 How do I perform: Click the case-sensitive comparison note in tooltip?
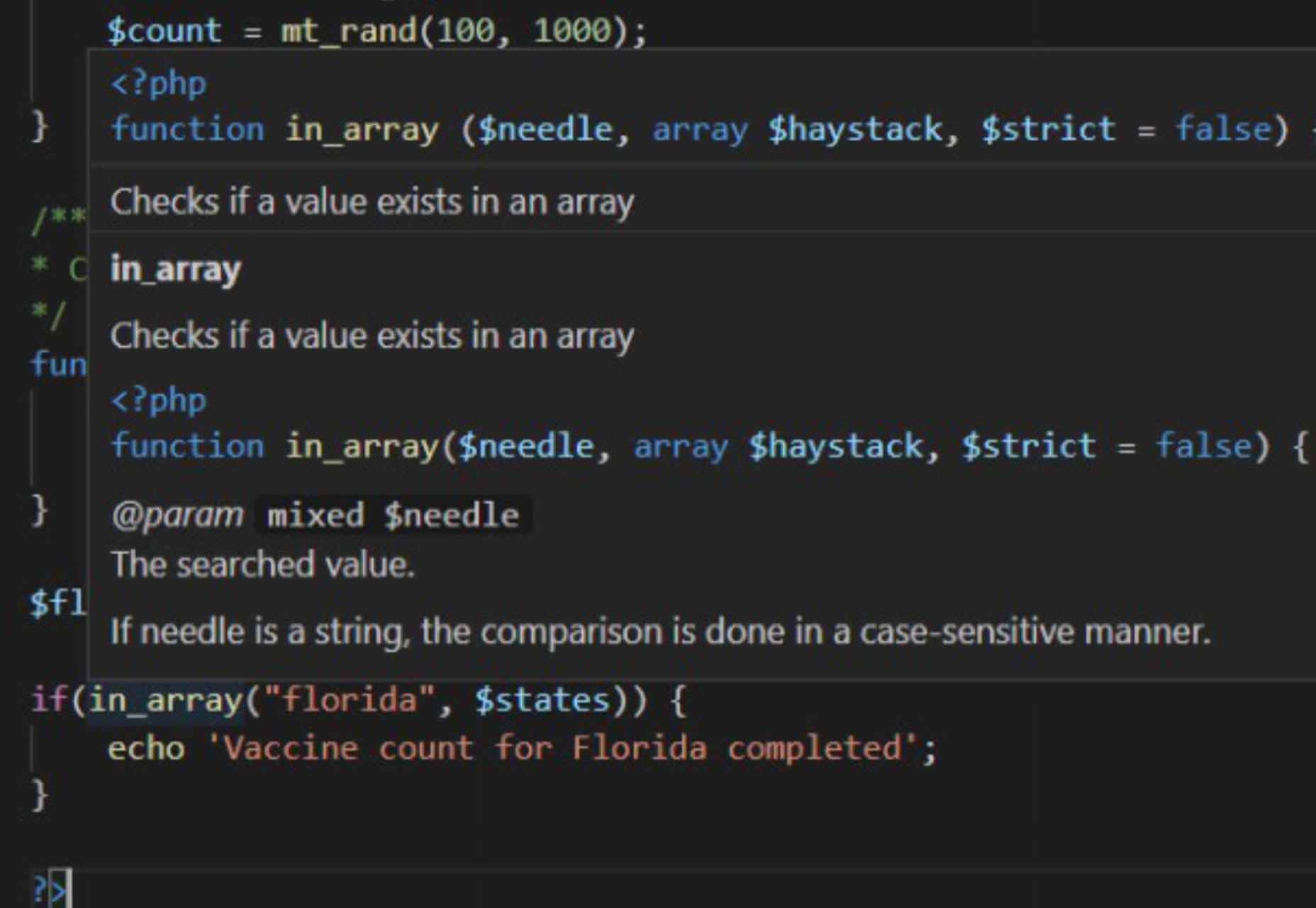(661, 631)
